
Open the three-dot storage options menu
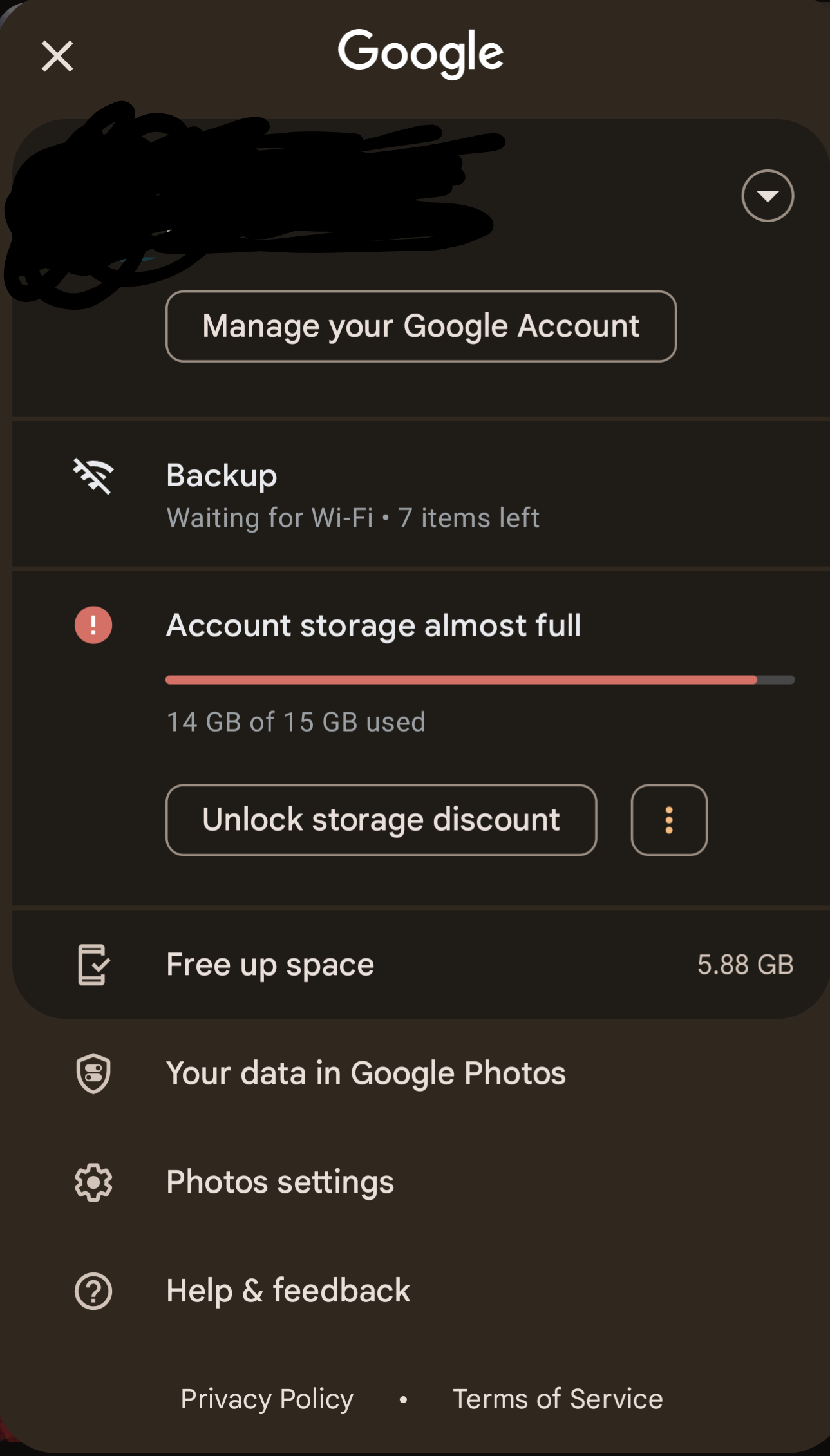[x=669, y=820]
